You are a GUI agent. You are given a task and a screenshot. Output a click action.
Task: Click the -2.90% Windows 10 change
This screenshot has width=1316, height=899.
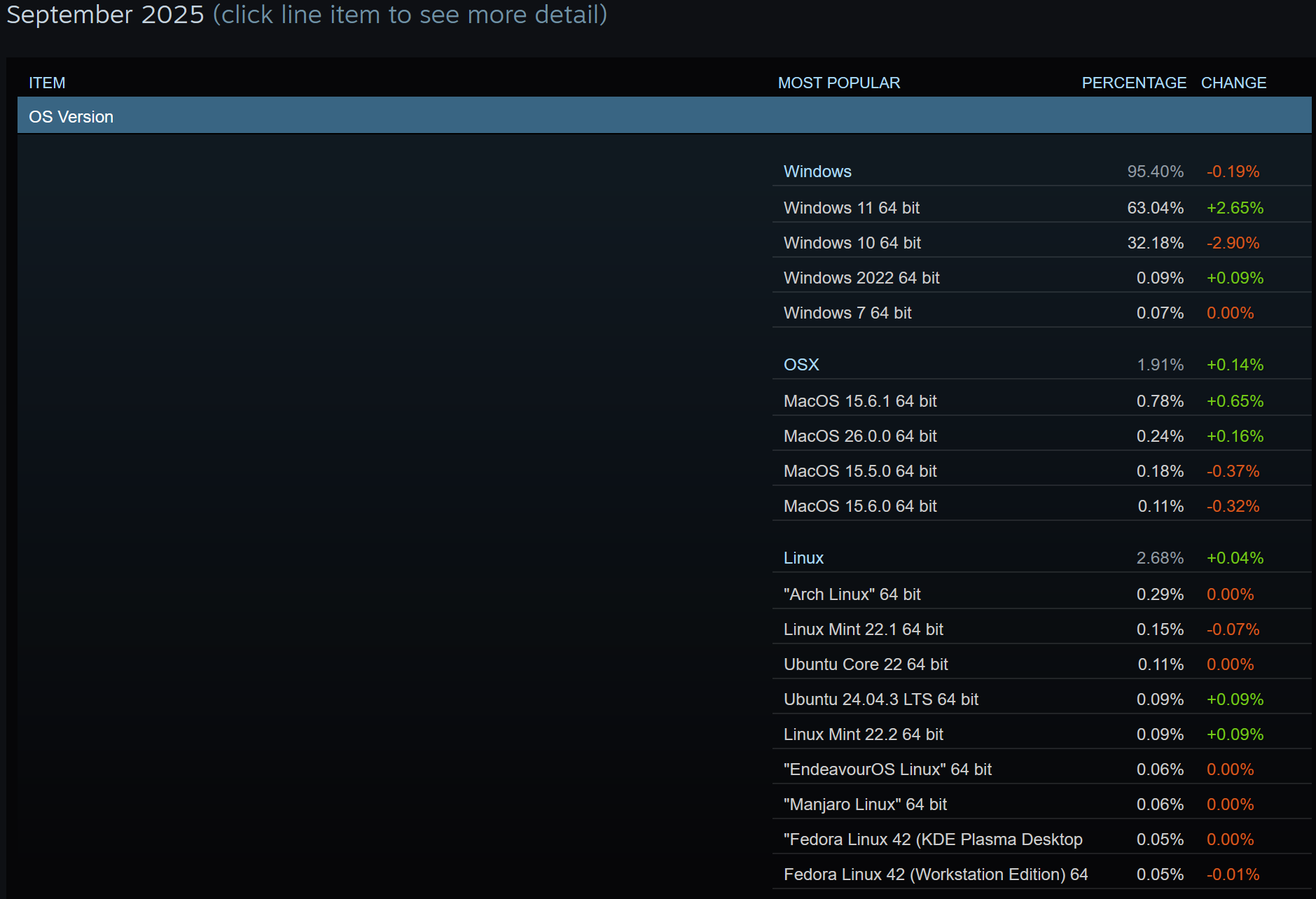tap(1233, 243)
